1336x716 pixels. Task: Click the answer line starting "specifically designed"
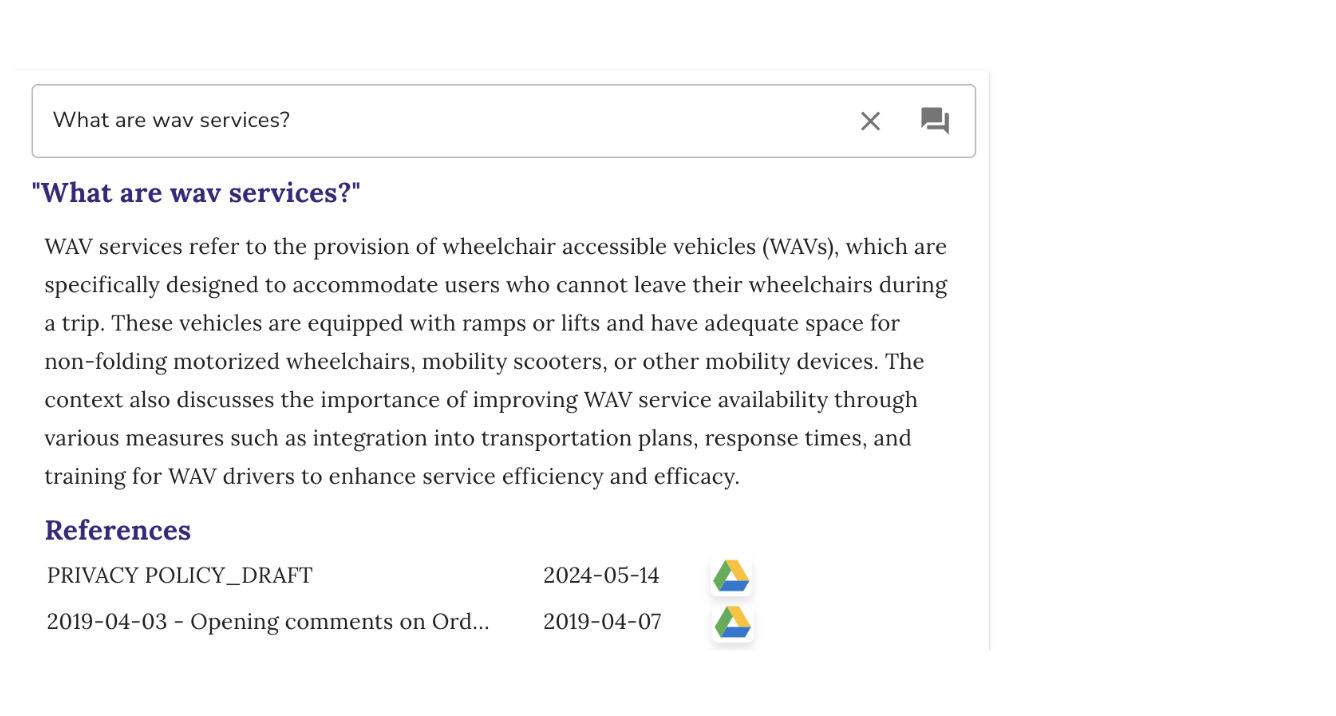tap(495, 285)
